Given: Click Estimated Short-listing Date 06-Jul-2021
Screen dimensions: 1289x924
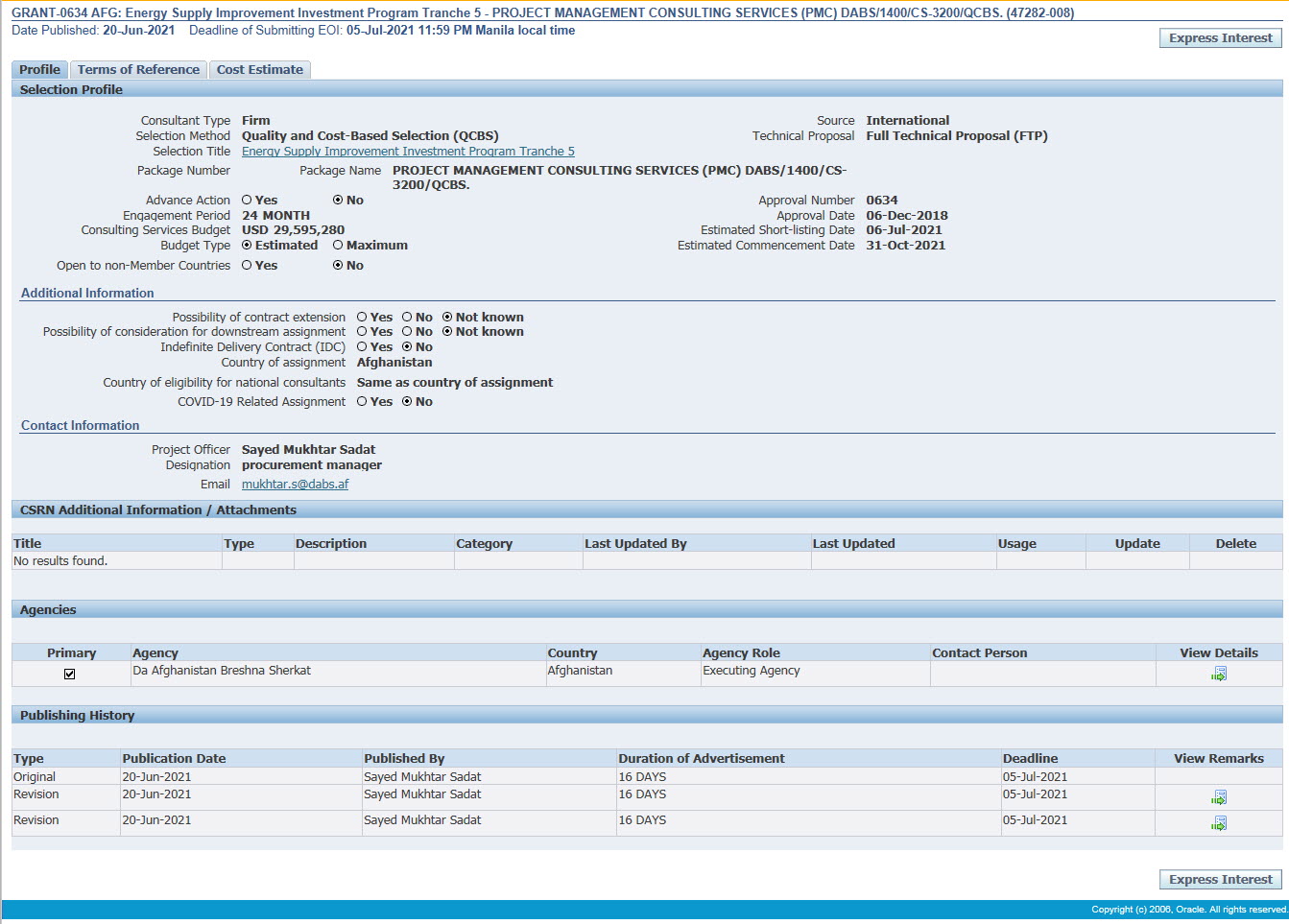Looking at the screenshot, I should pos(903,230).
